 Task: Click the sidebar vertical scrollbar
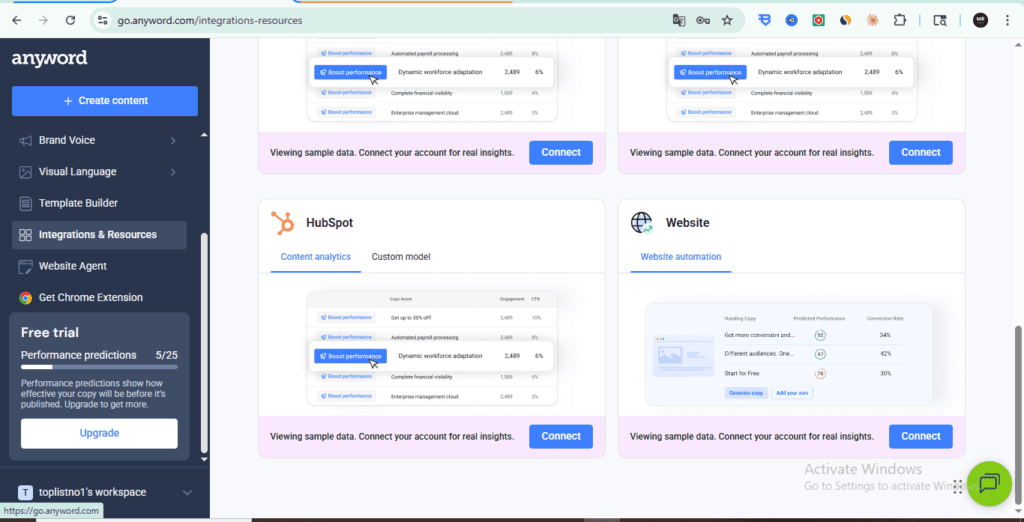pos(204,343)
